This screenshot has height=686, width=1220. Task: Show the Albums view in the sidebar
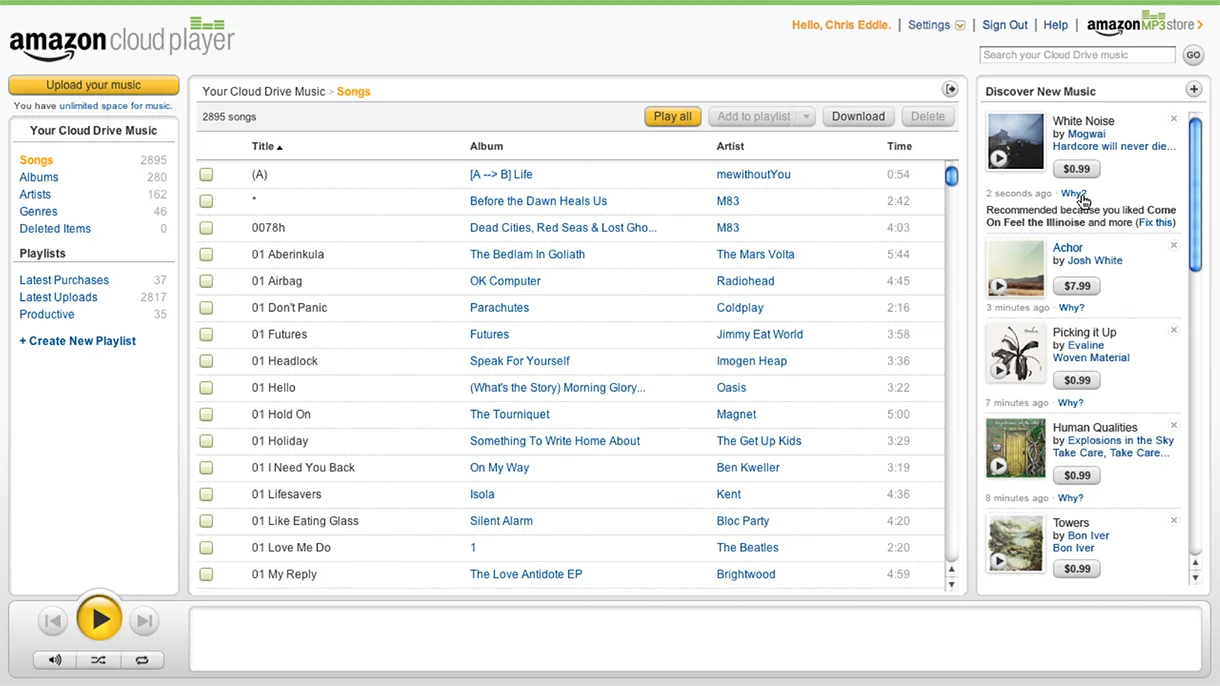coord(39,177)
